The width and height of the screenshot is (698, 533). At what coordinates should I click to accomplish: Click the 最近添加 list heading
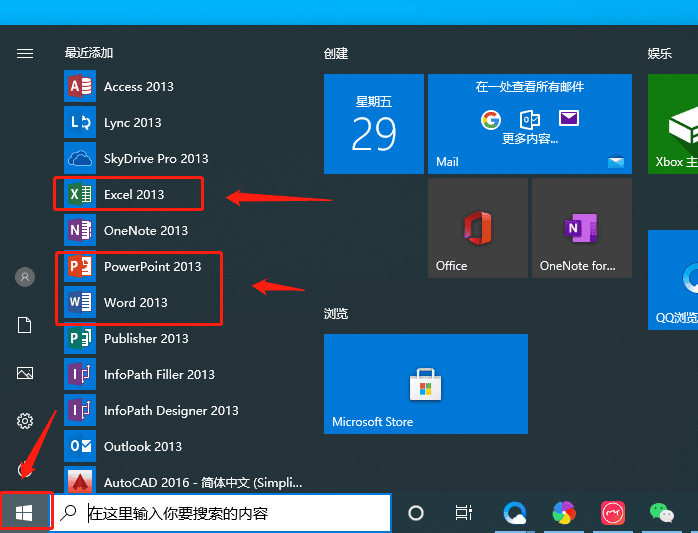coord(89,53)
